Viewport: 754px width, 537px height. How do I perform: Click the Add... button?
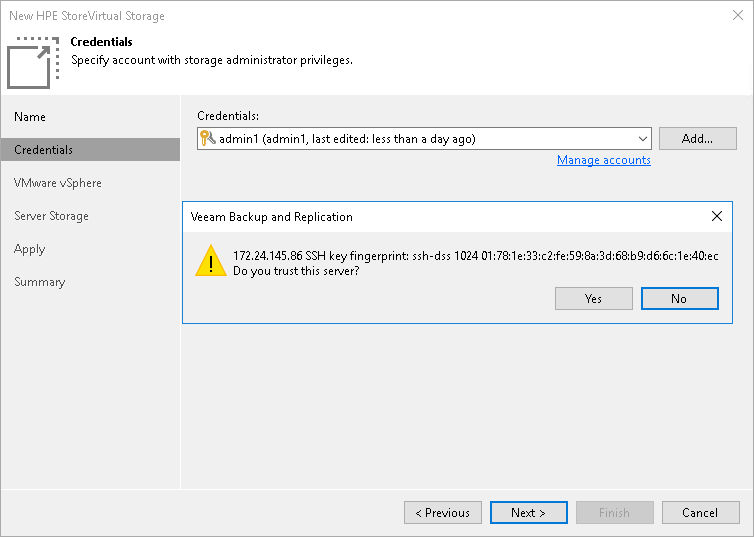click(697, 139)
